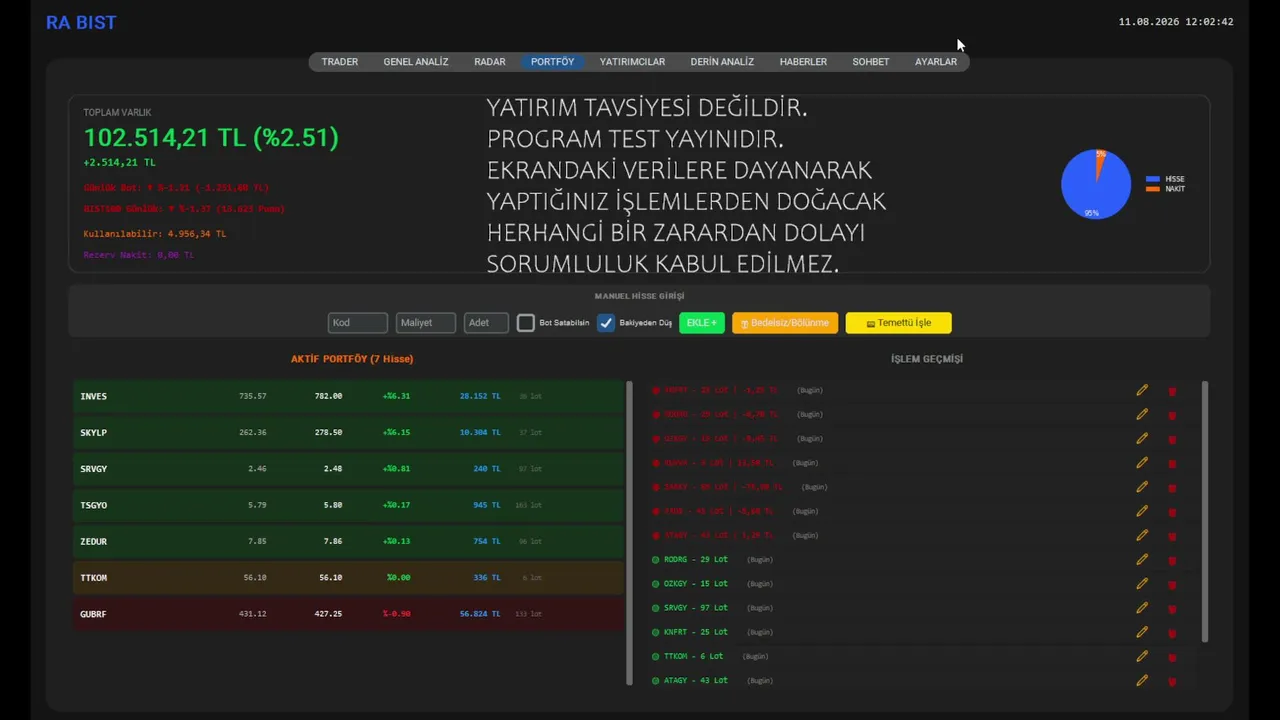Switch to the DERİN ANALİZ tab

tap(722, 62)
